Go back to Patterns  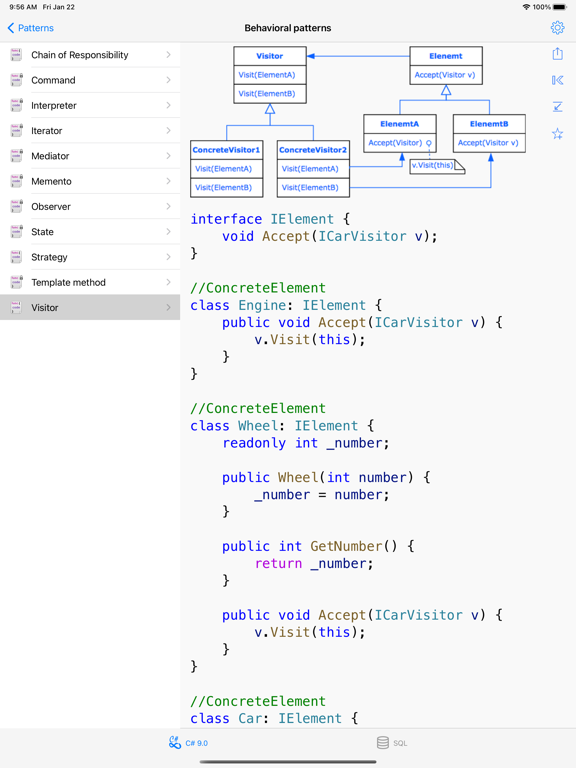[x=30, y=28]
